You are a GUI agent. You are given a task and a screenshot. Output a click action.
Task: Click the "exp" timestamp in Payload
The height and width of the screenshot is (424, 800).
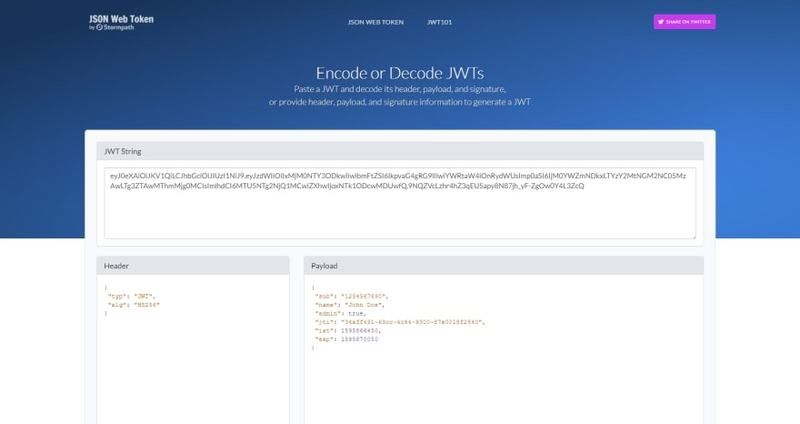[357, 337]
